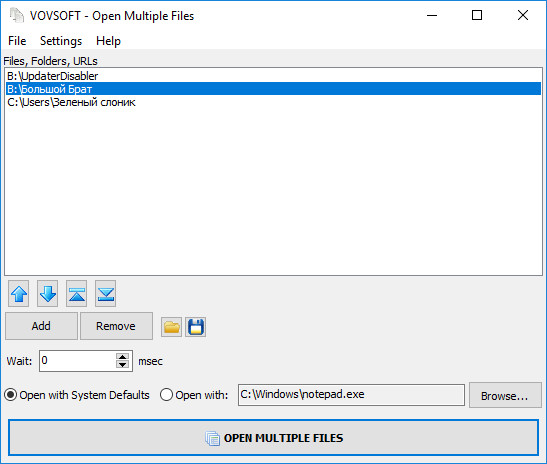The image size is (547, 464).
Task: Save the list using floppy disk icon
Action: (195, 327)
